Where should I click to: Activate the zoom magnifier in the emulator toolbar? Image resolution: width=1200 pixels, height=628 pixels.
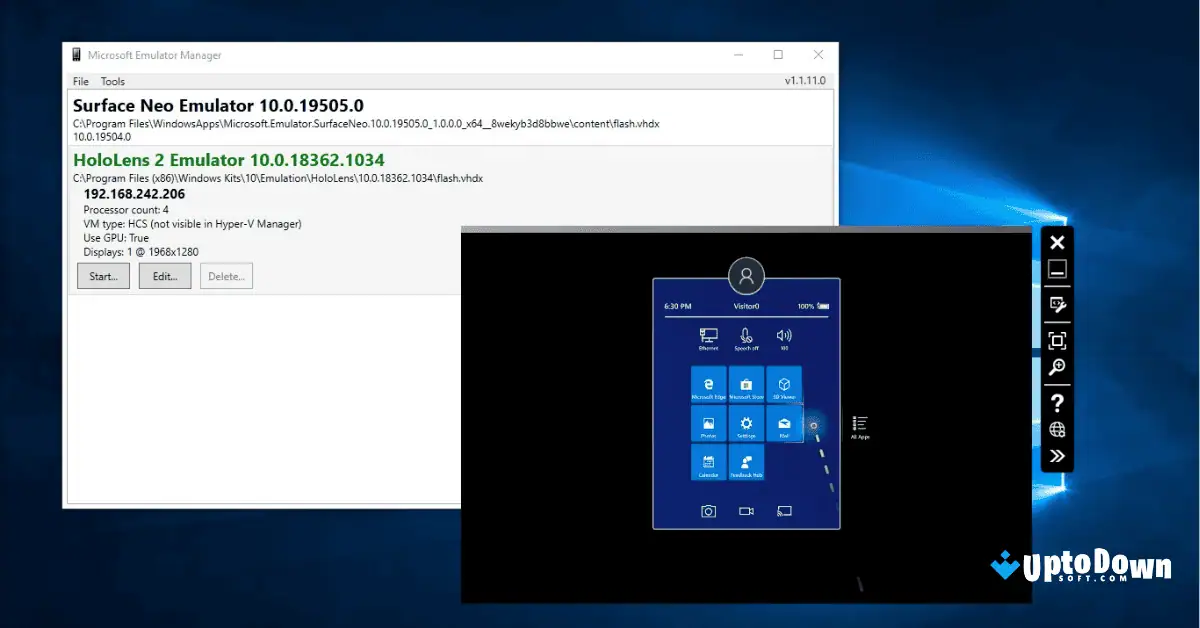point(1057,368)
